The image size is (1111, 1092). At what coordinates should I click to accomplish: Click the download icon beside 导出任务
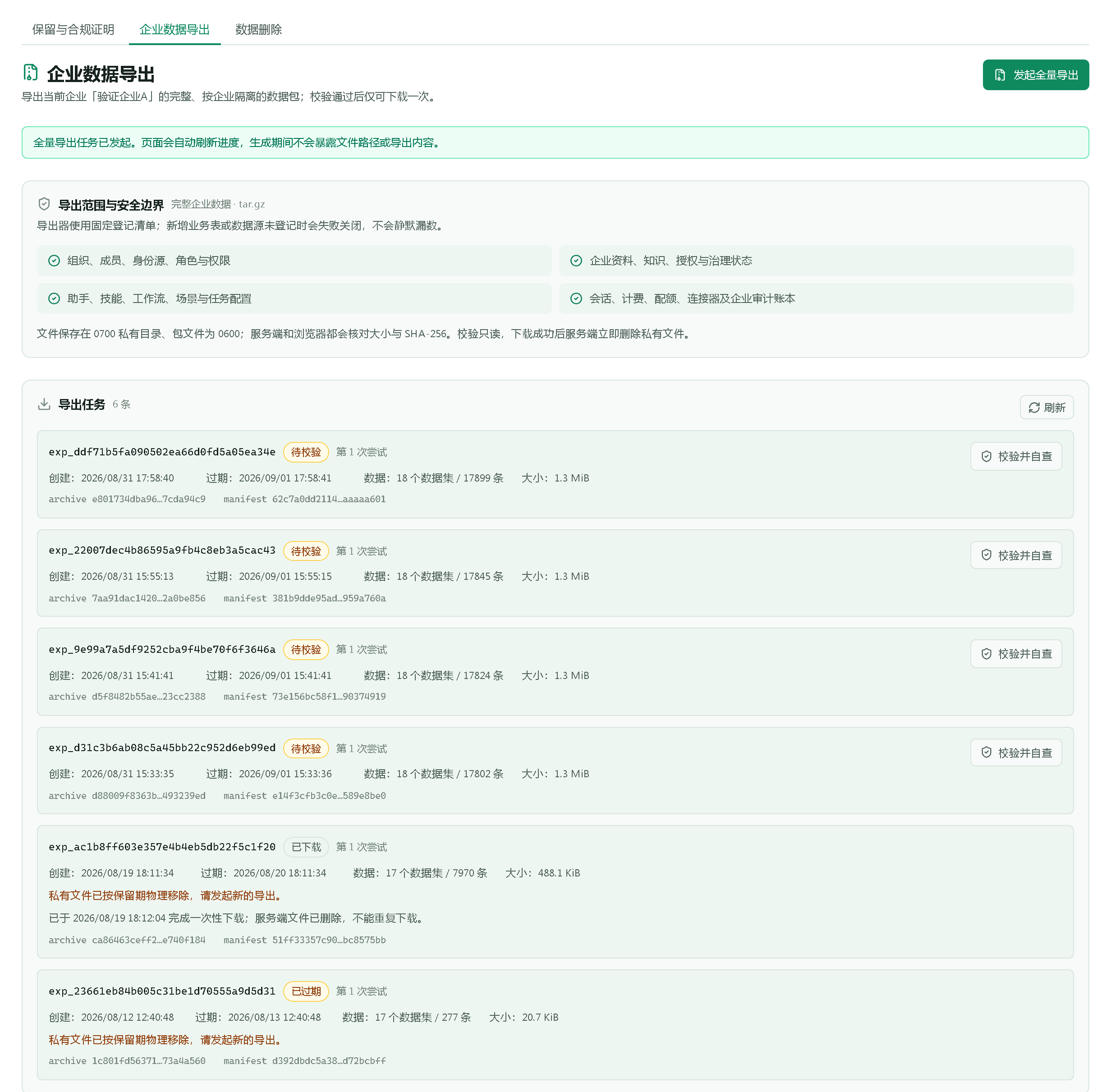click(x=44, y=404)
